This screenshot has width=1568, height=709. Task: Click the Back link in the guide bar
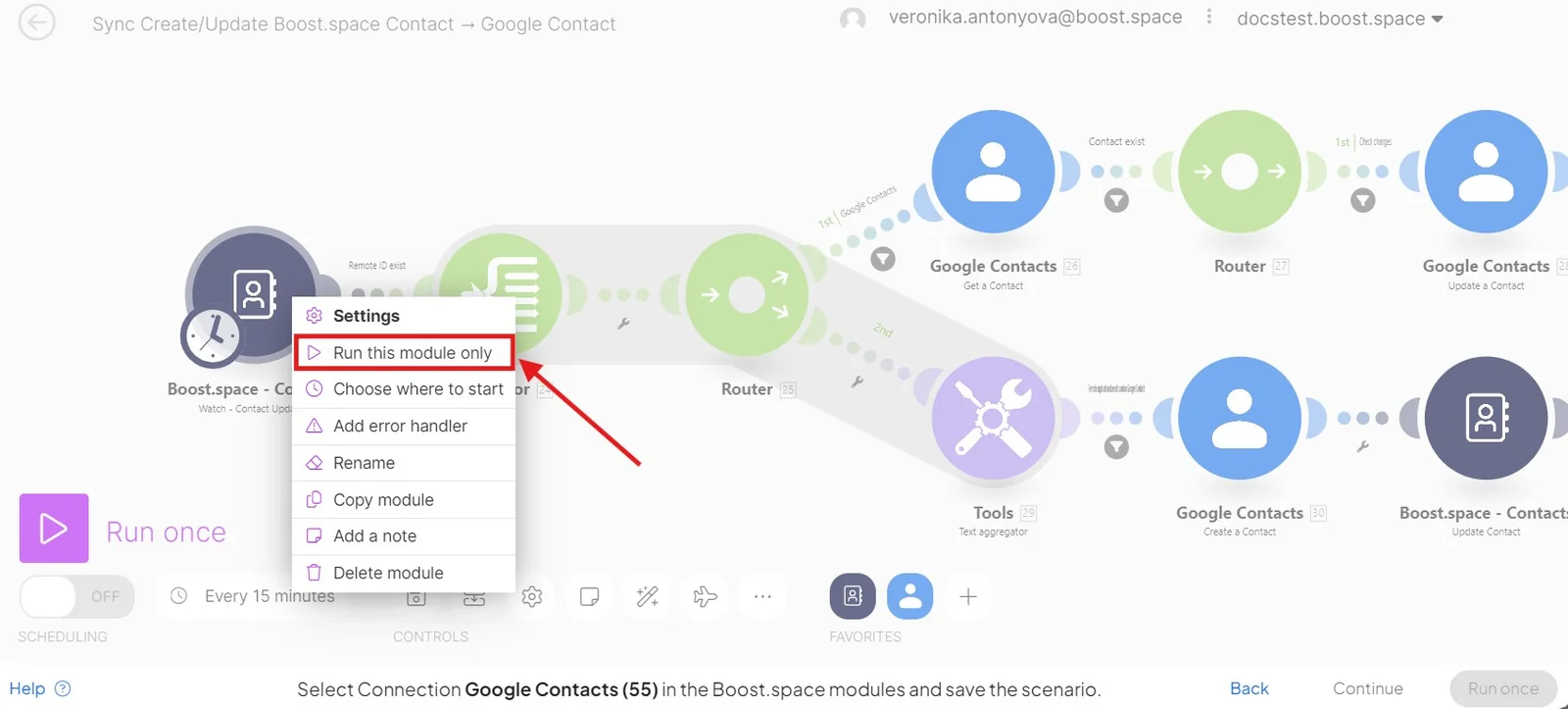point(1249,688)
